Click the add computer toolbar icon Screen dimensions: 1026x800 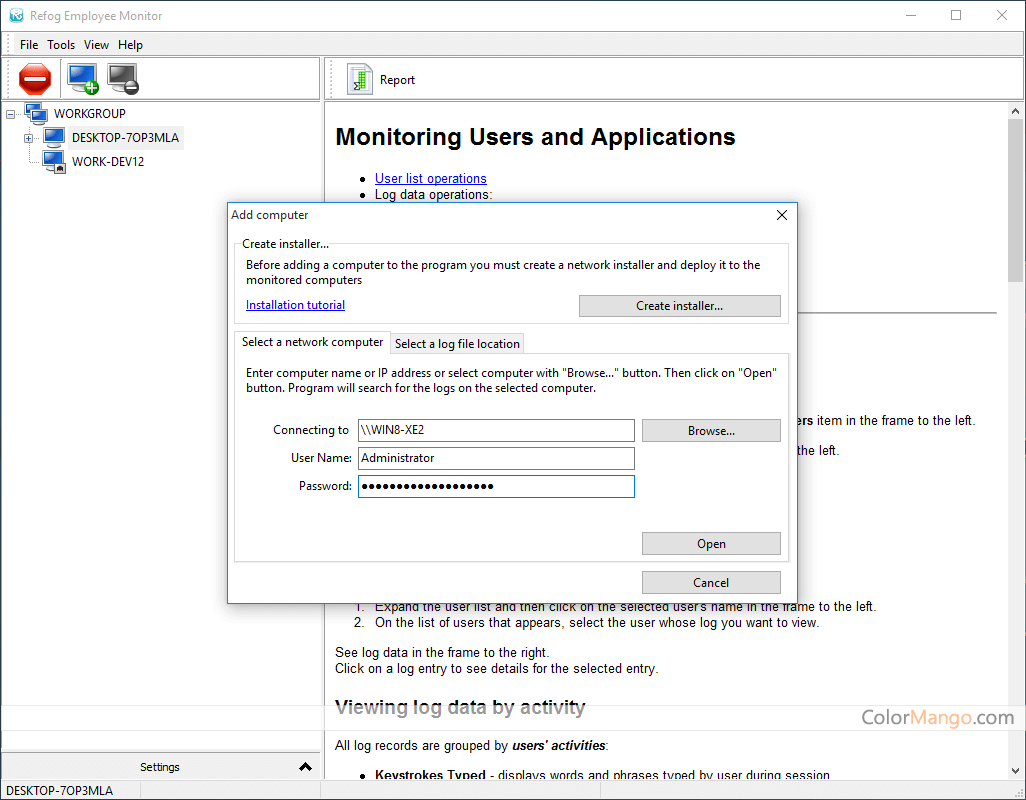82,78
